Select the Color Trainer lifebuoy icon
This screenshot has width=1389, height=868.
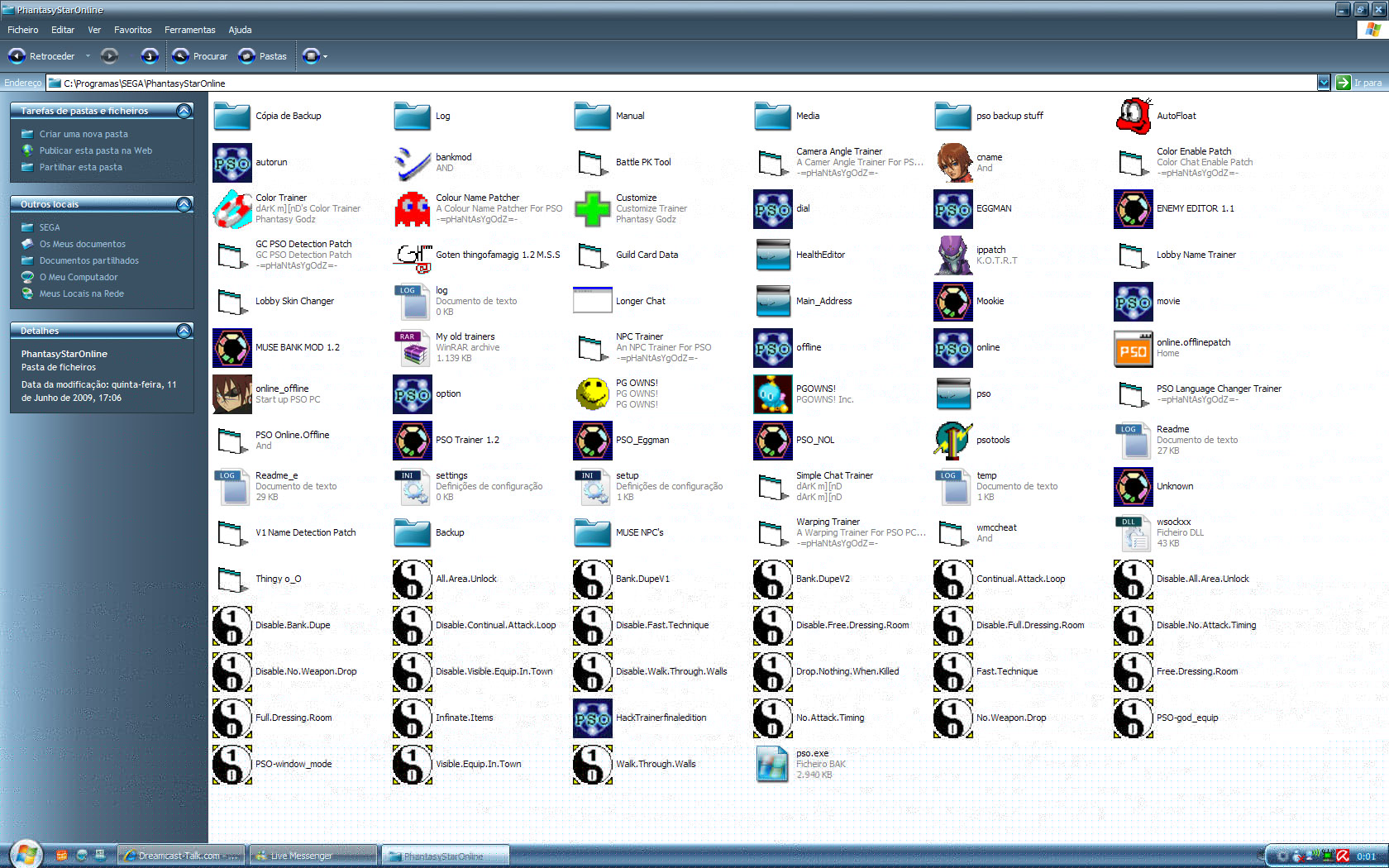coord(231,208)
